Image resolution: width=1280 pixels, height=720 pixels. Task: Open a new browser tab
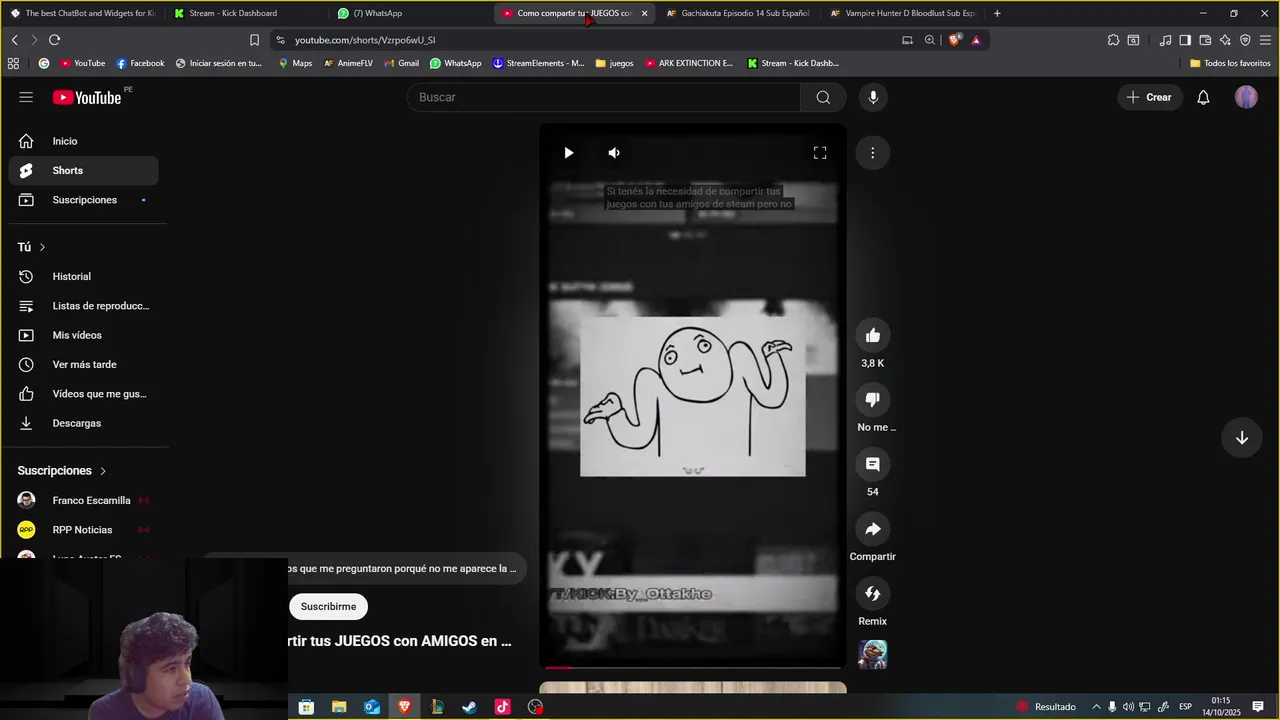(x=997, y=13)
